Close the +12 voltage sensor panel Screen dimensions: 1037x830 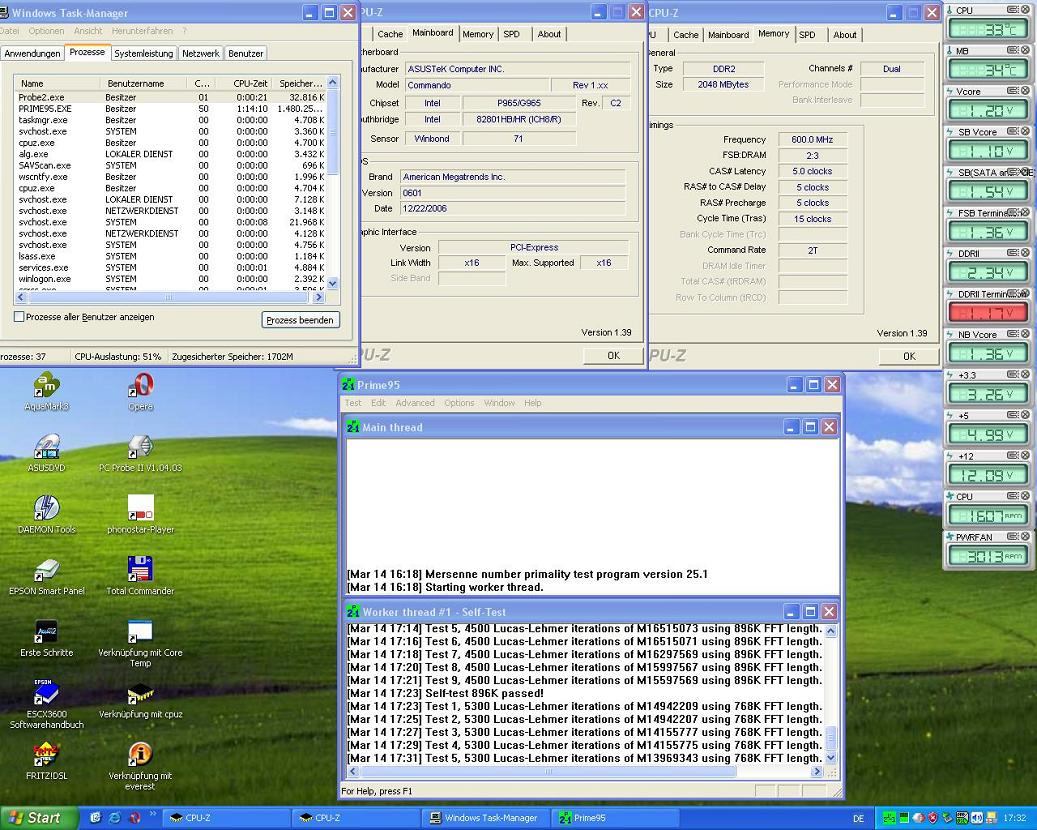[x=1025, y=455]
